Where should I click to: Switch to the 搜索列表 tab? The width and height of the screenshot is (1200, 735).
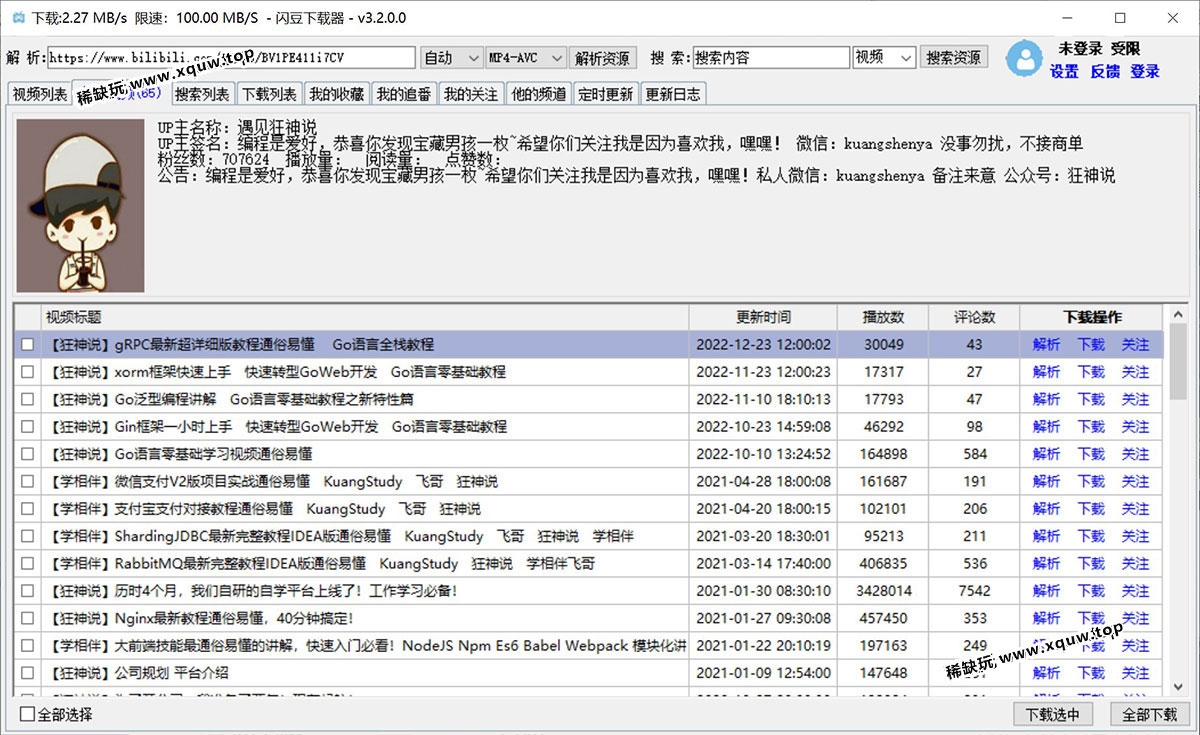[201, 94]
